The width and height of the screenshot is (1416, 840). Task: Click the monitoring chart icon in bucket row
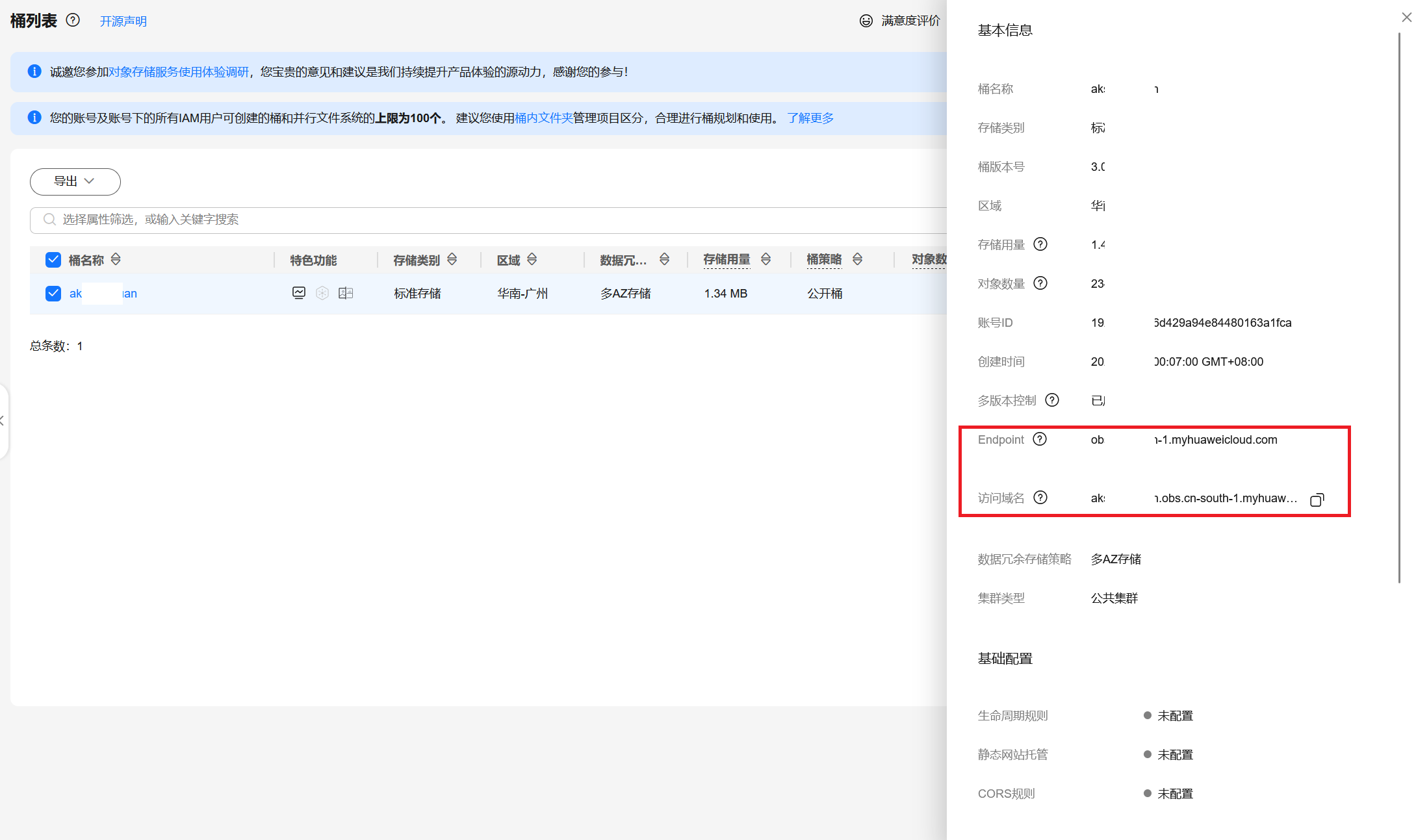299,293
